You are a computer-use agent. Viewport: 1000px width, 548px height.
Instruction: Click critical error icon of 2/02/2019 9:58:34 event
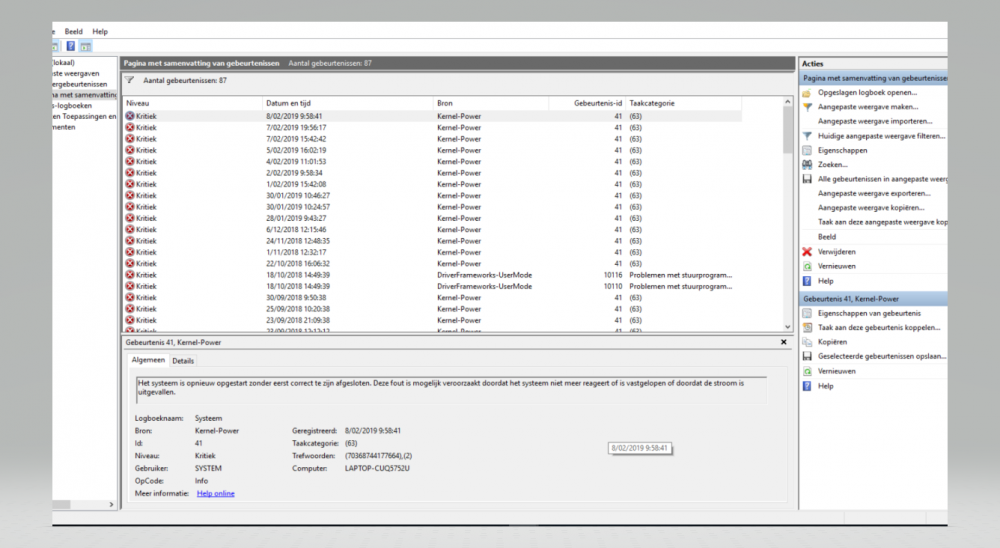tap(130, 173)
